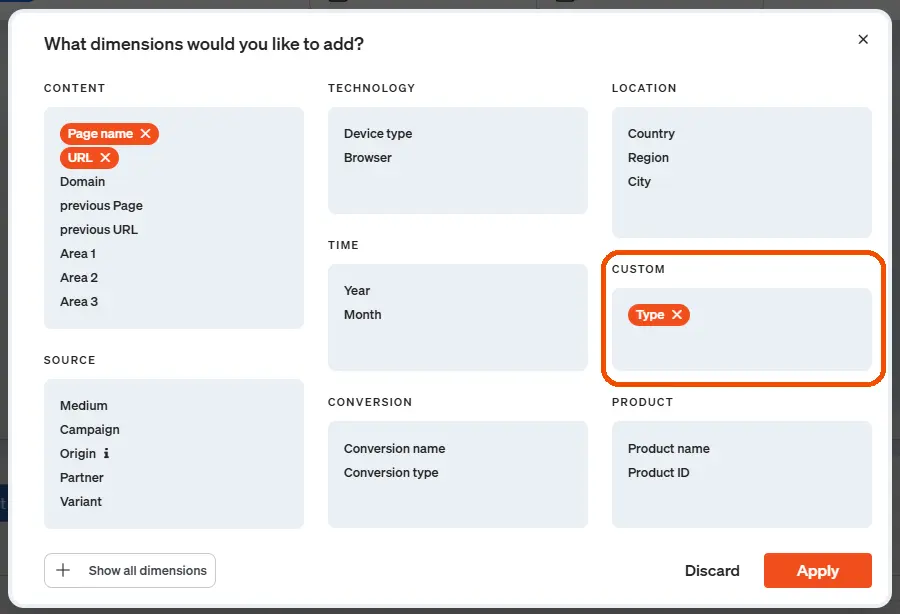Select the Browser dimension
The width and height of the screenshot is (900, 614).
[368, 158]
